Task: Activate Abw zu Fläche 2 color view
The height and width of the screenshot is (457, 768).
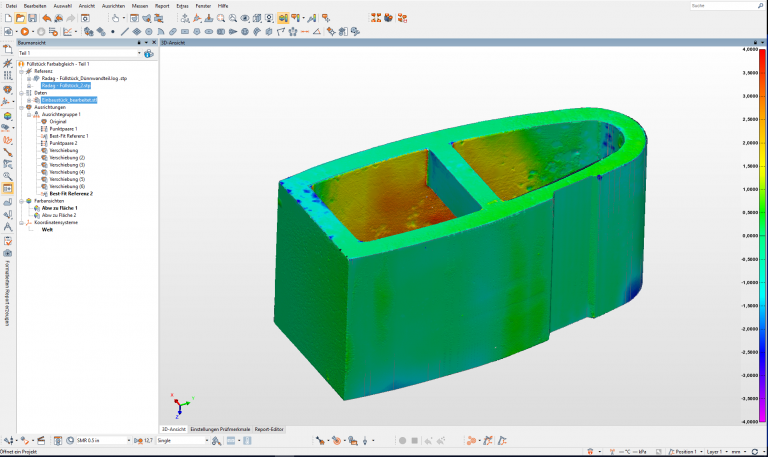Action: pos(59,215)
